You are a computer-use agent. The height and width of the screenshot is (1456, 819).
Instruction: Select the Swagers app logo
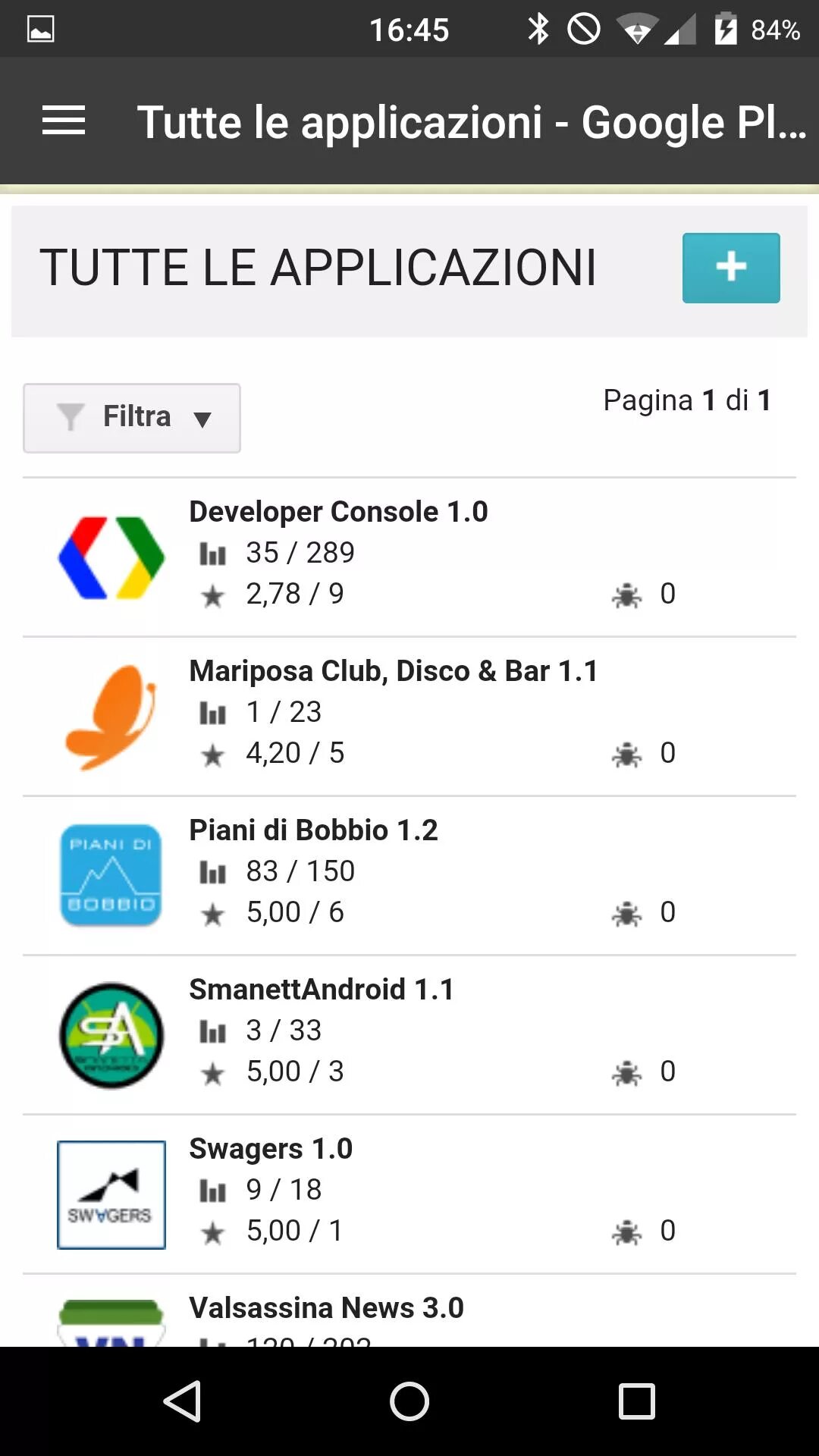coord(111,1194)
